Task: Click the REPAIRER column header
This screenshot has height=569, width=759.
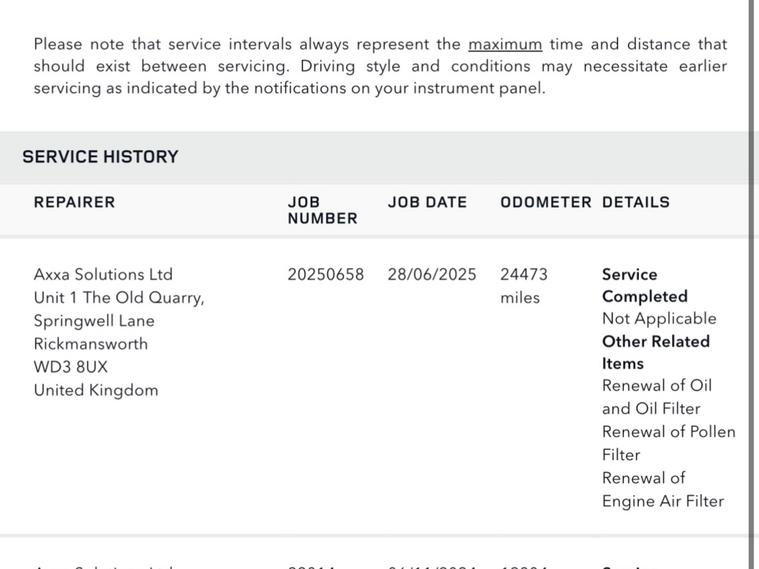Action: pos(74,202)
